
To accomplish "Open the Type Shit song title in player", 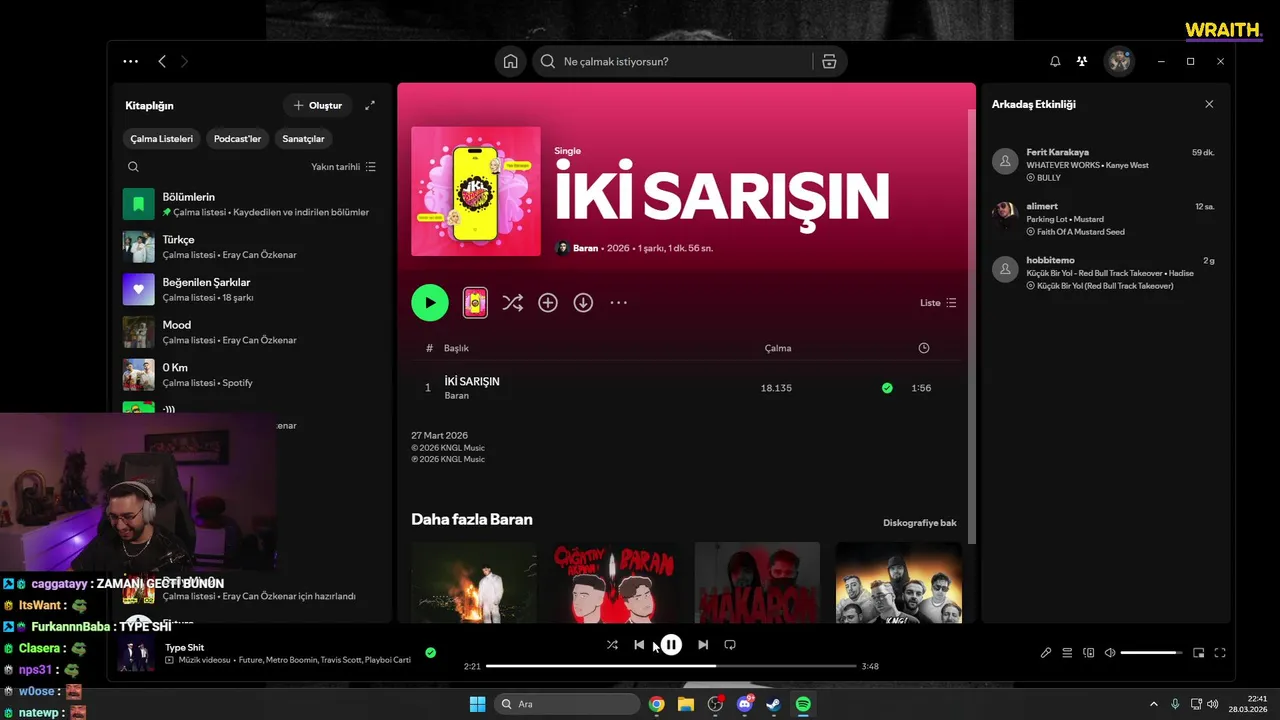I will coord(184,648).
